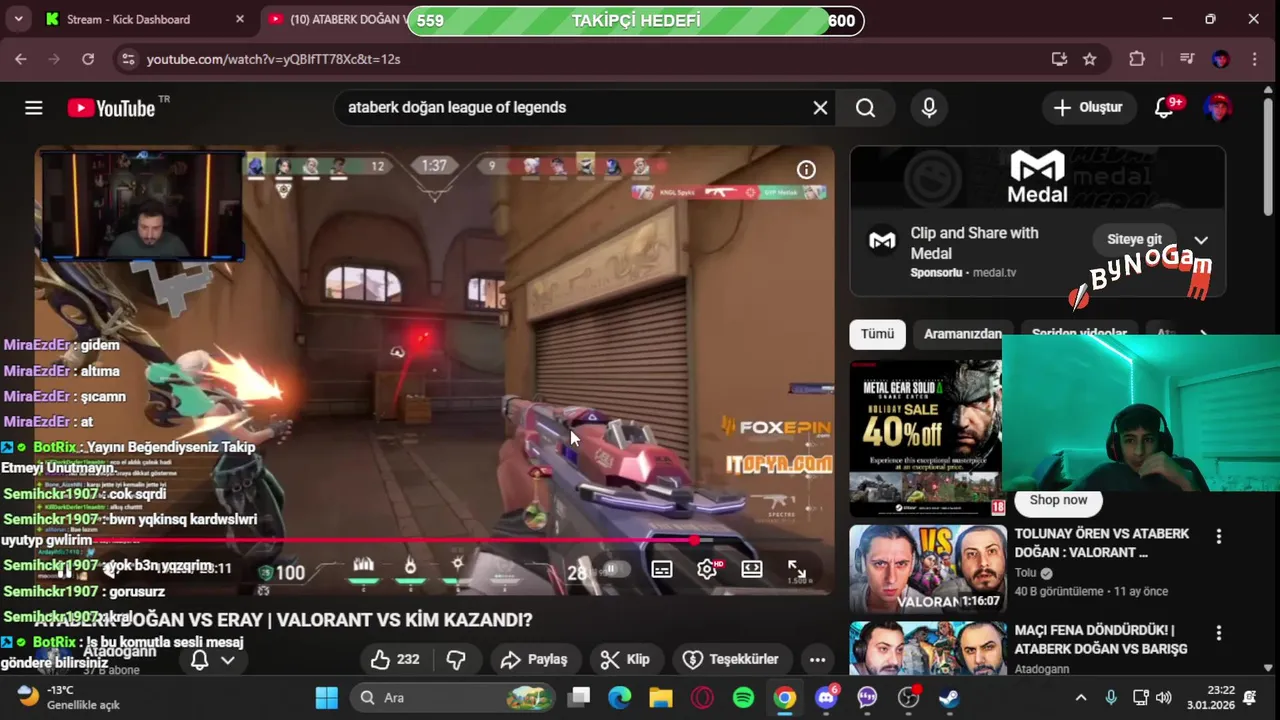Open File Explorer from taskbar
This screenshot has width=1280, height=720.
[x=660, y=697]
